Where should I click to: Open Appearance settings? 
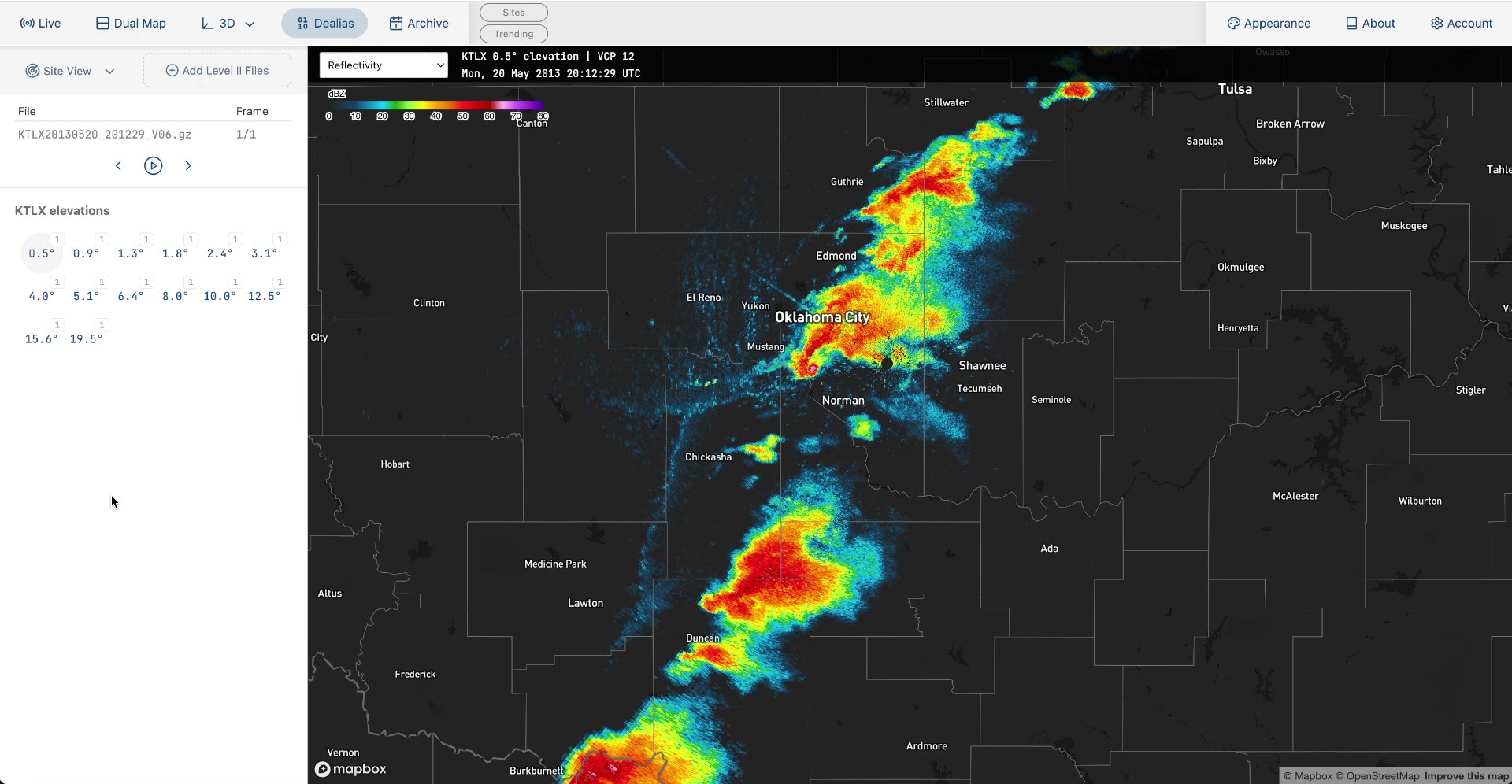point(1269,24)
